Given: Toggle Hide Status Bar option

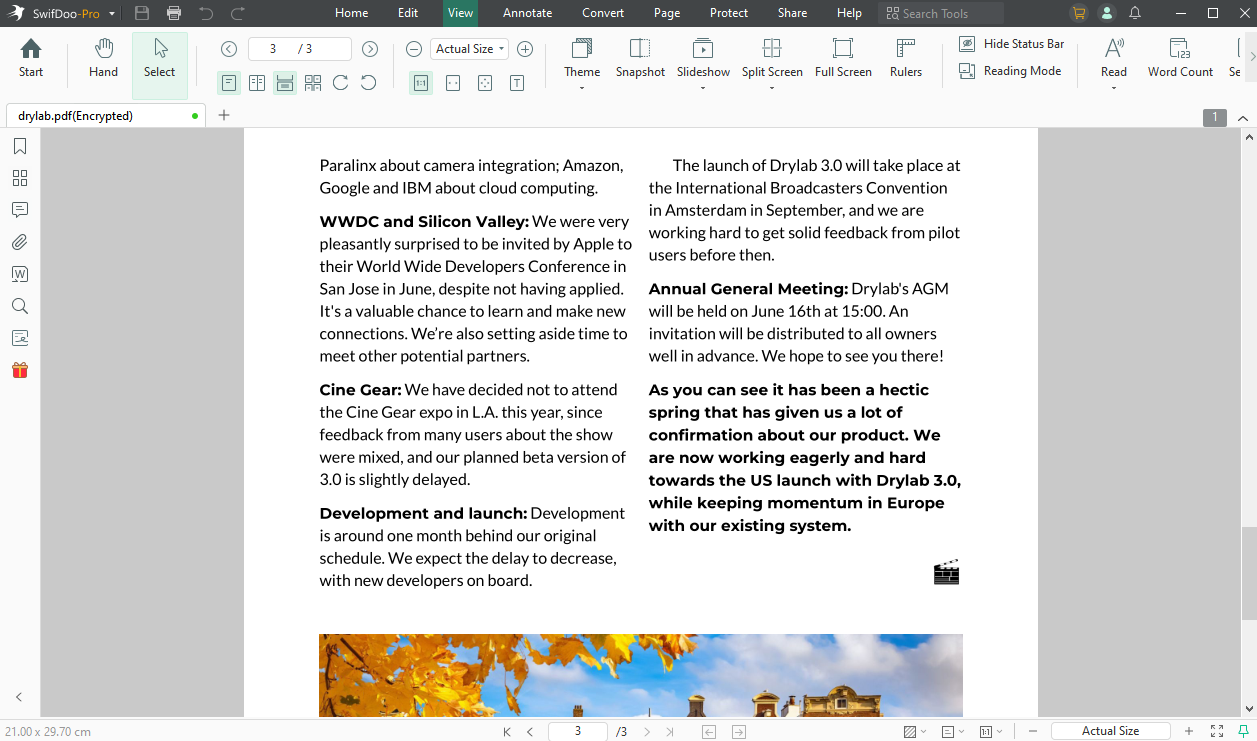Looking at the screenshot, I should (1011, 44).
